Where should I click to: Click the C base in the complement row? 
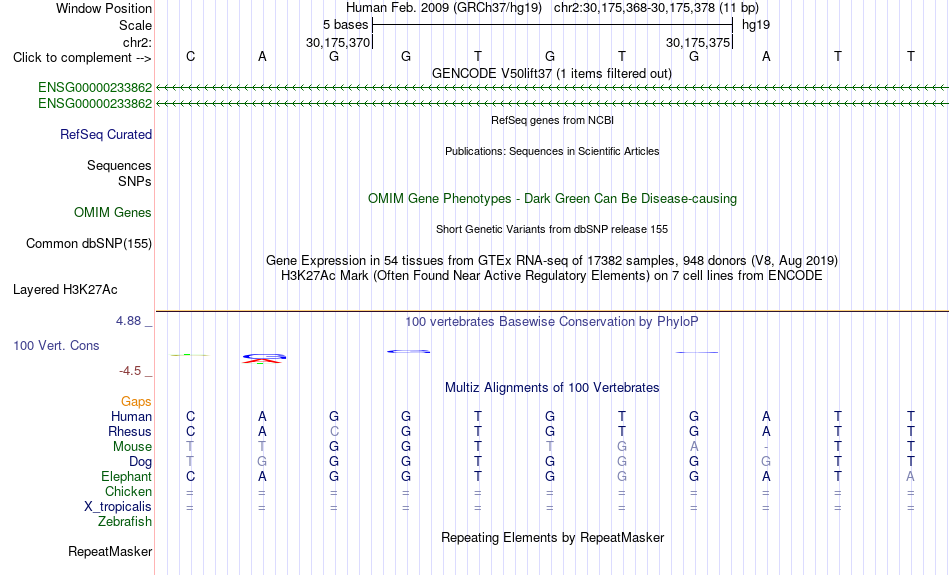point(190,56)
